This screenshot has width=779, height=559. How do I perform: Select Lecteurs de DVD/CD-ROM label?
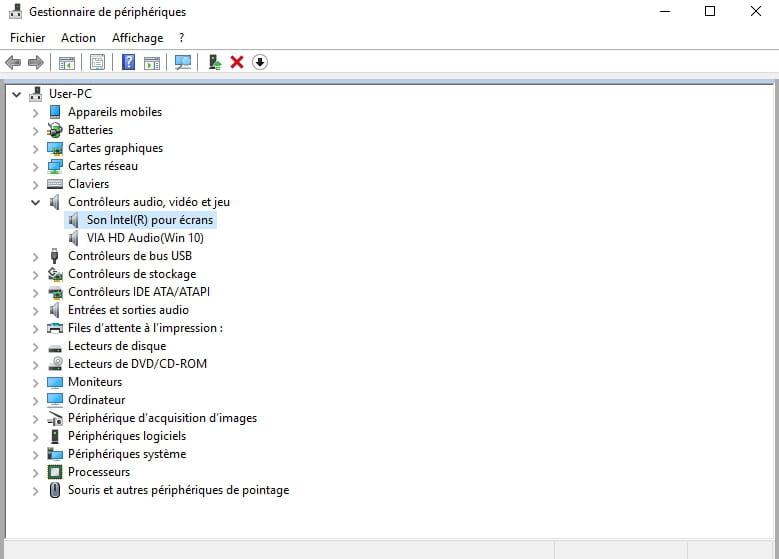138,364
